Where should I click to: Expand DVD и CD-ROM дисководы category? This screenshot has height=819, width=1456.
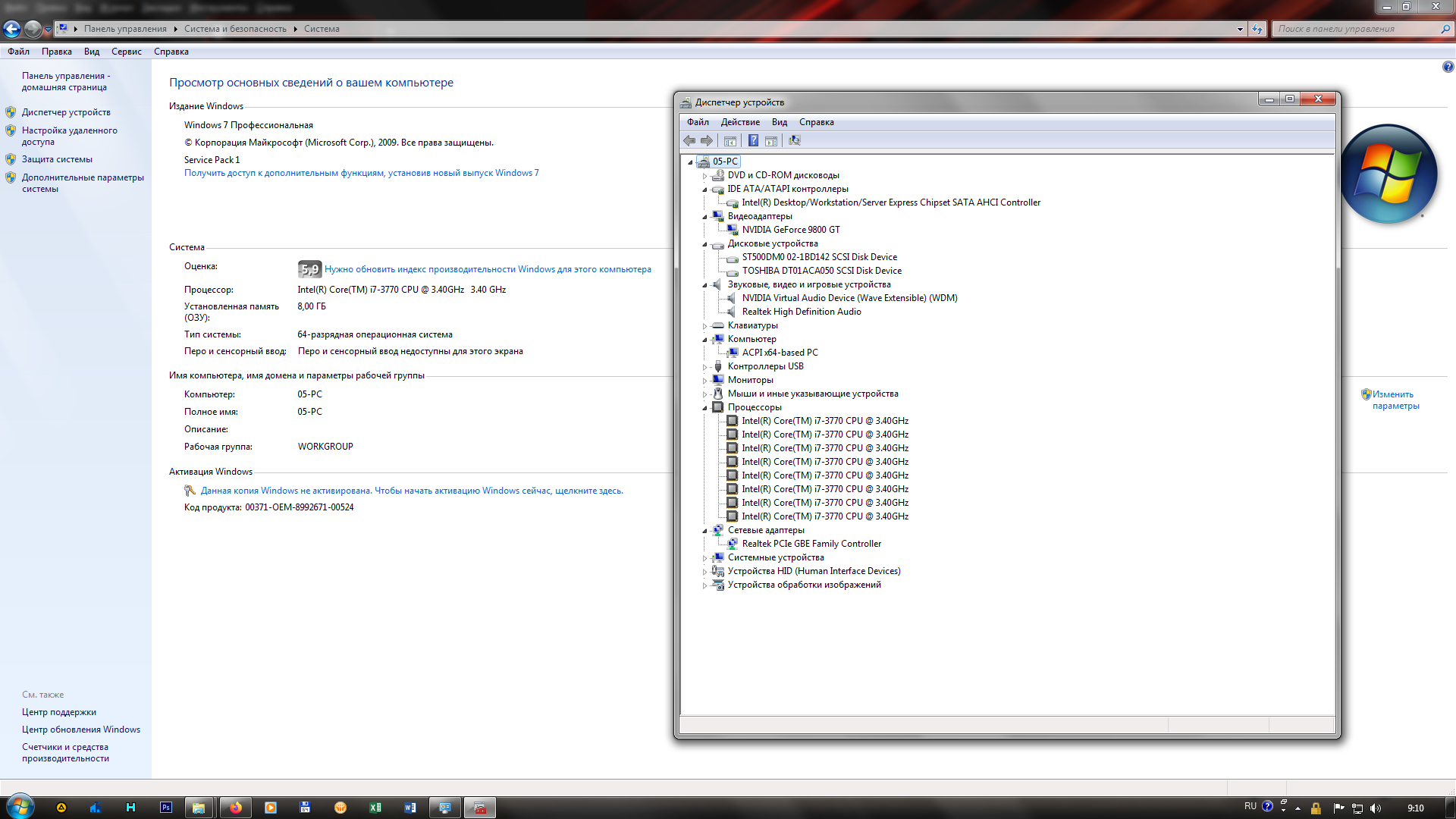(704, 175)
